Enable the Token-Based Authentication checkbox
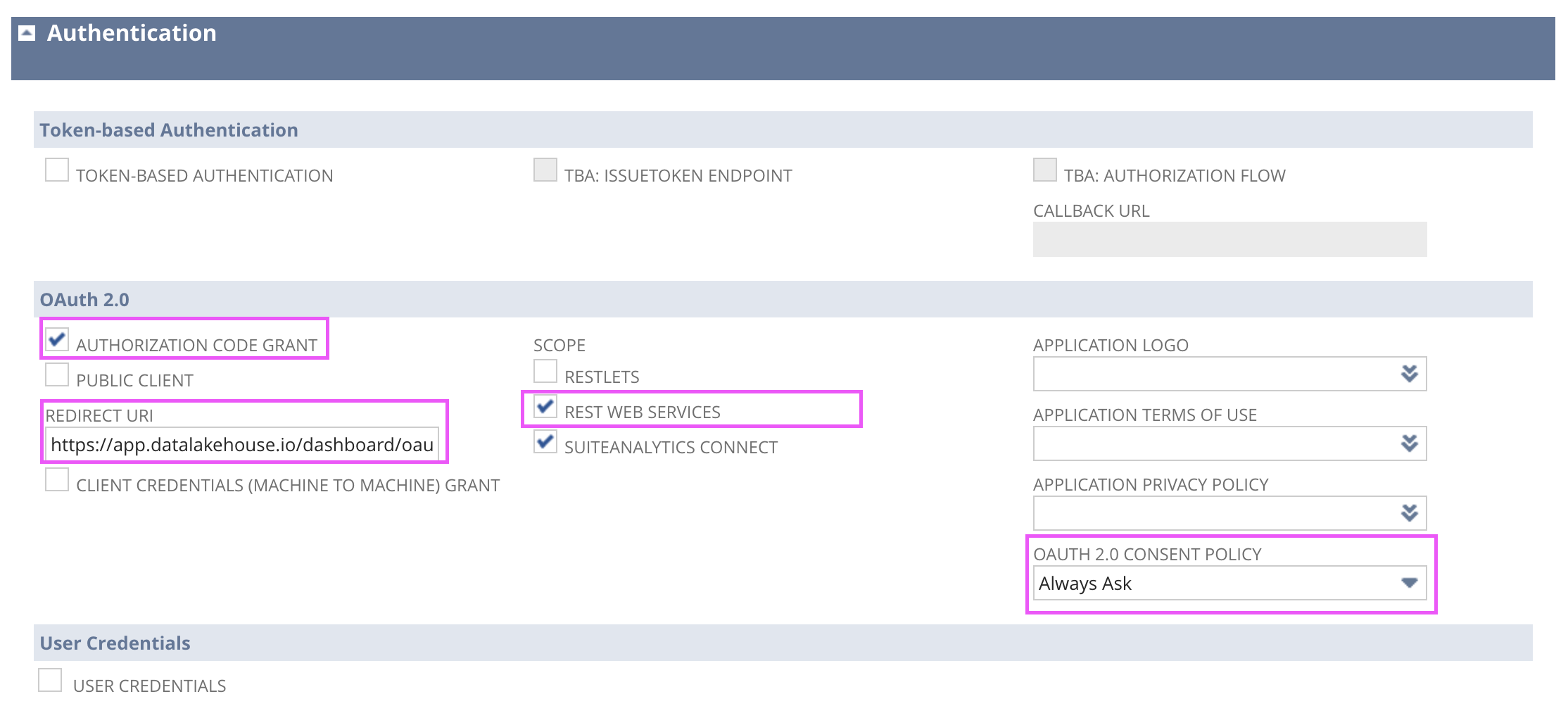This screenshot has height=725, width=1568. point(57,170)
